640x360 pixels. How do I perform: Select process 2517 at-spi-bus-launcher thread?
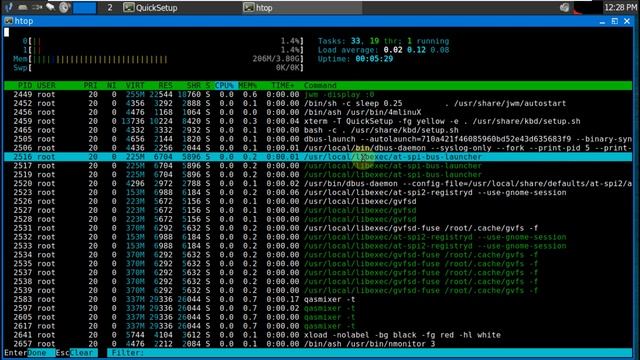[x=318, y=166]
